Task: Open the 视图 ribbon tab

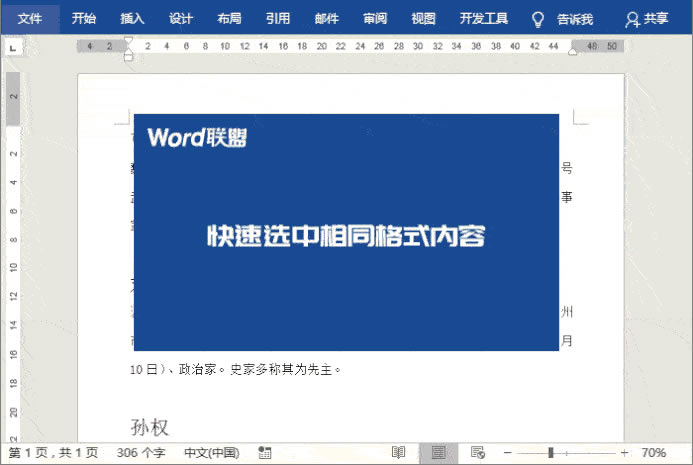Action: click(x=423, y=19)
